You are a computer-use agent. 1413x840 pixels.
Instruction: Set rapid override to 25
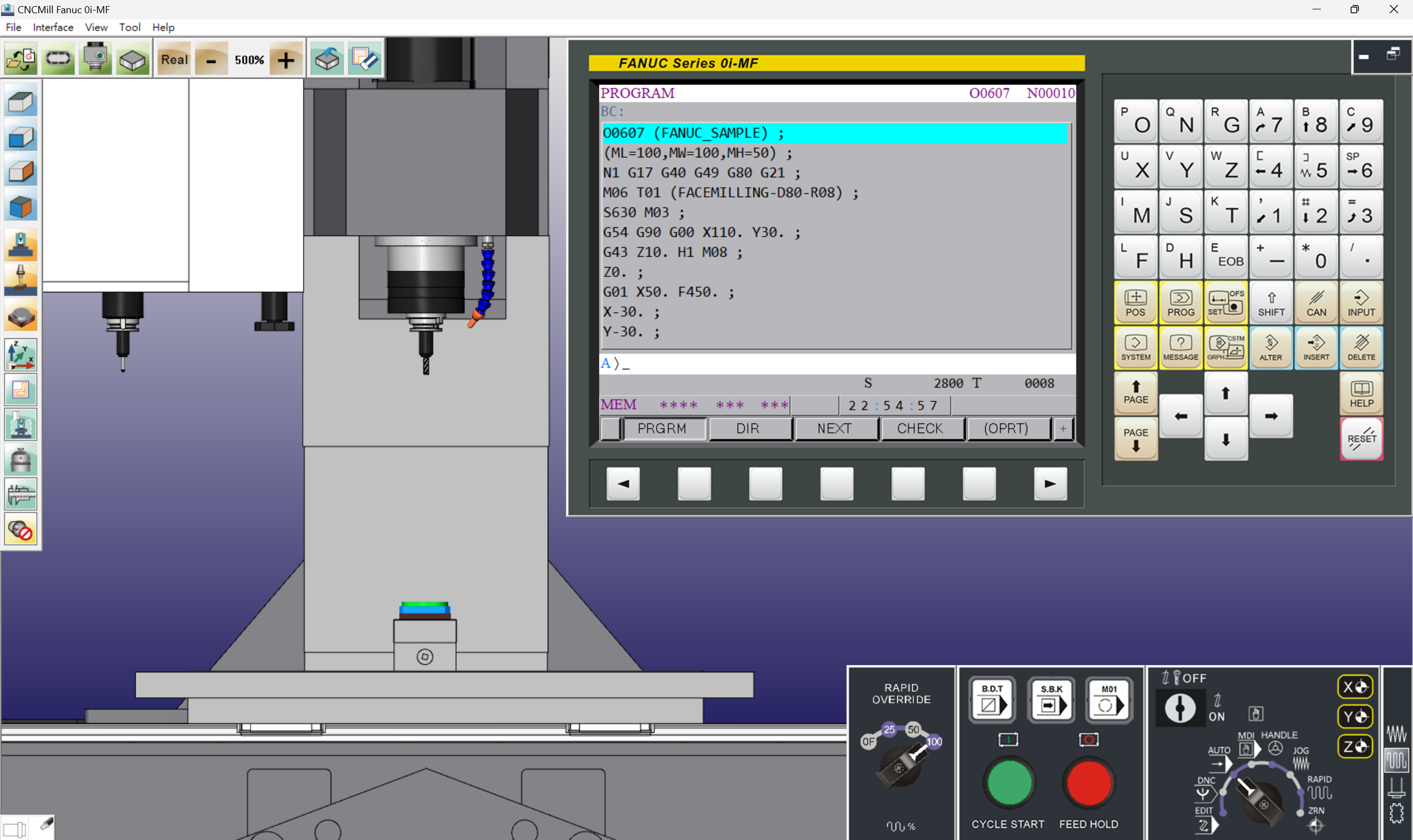point(889,730)
